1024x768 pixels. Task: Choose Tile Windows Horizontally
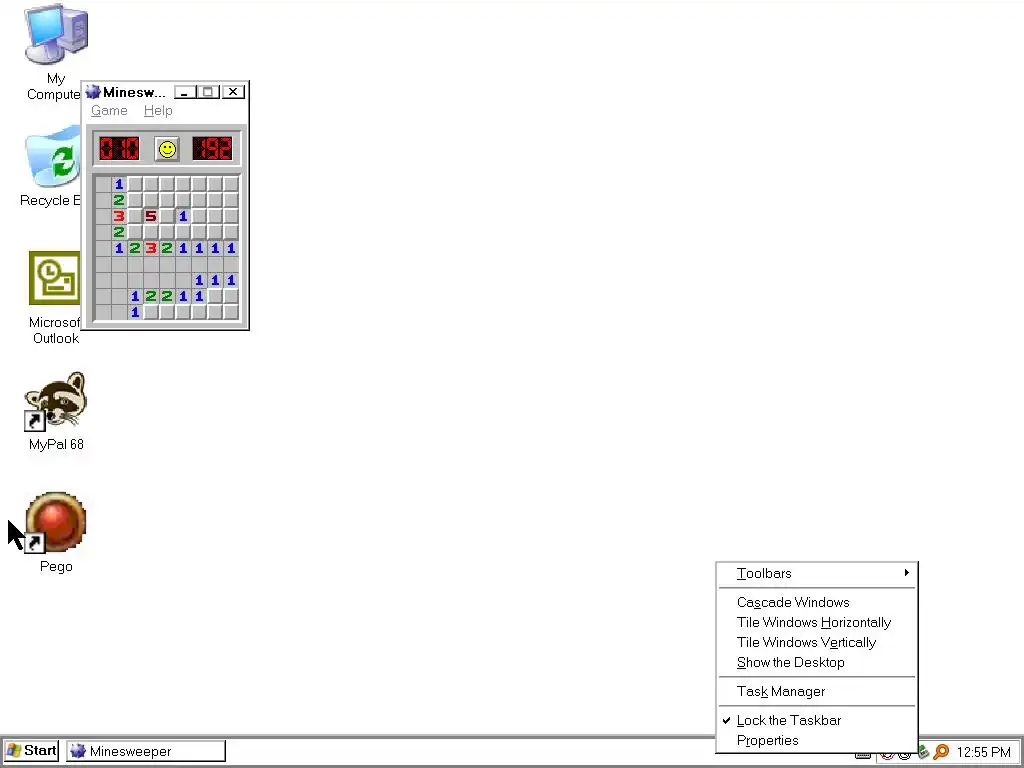tap(817, 622)
